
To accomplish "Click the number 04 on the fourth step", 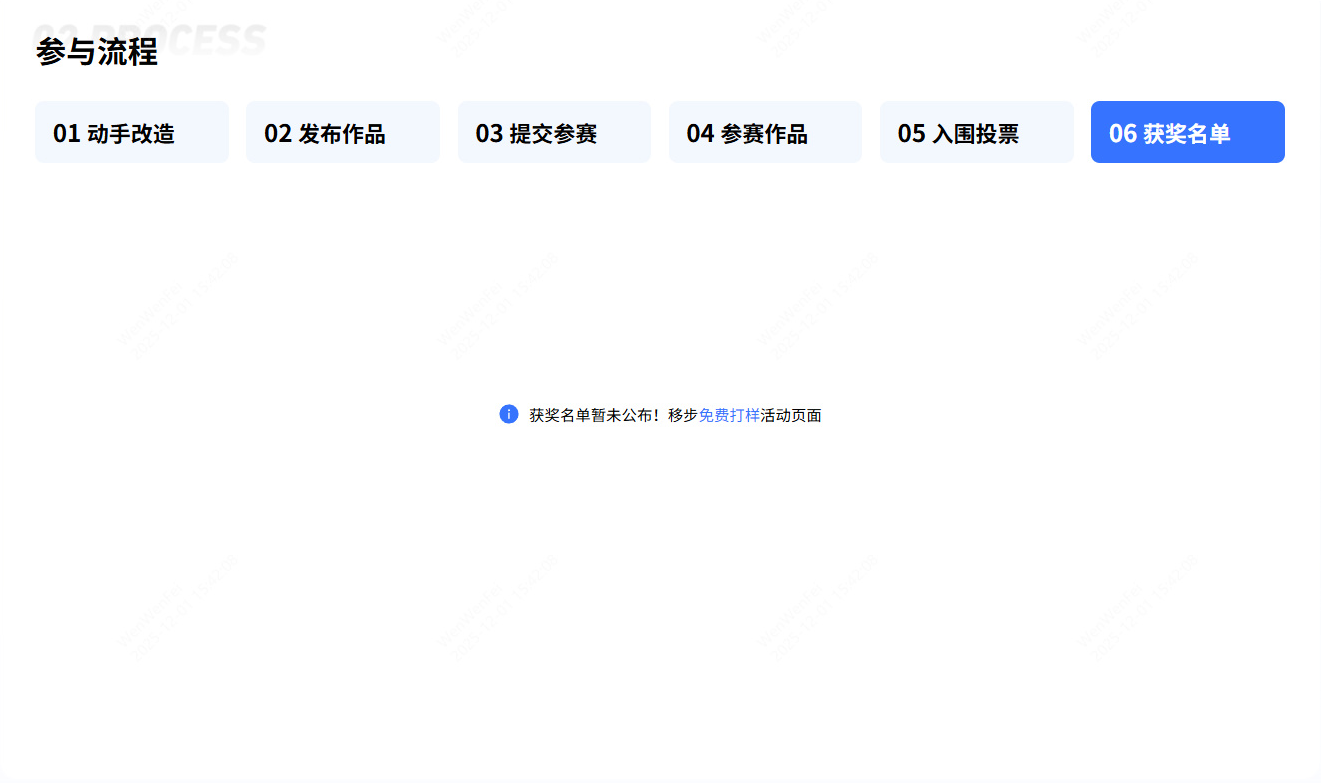I will [700, 133].
